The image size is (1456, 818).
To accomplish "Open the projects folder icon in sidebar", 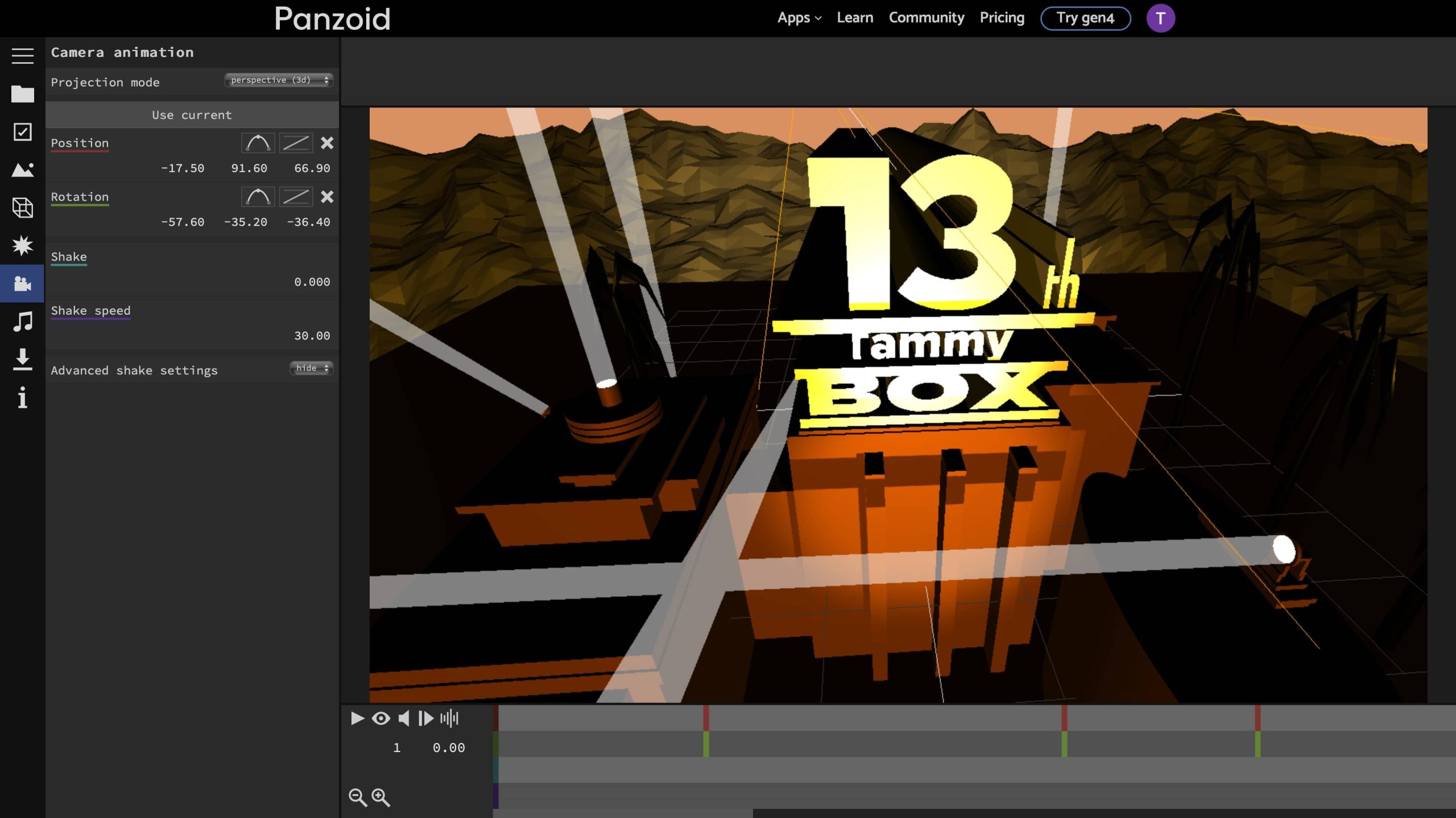I will (22, 94).
